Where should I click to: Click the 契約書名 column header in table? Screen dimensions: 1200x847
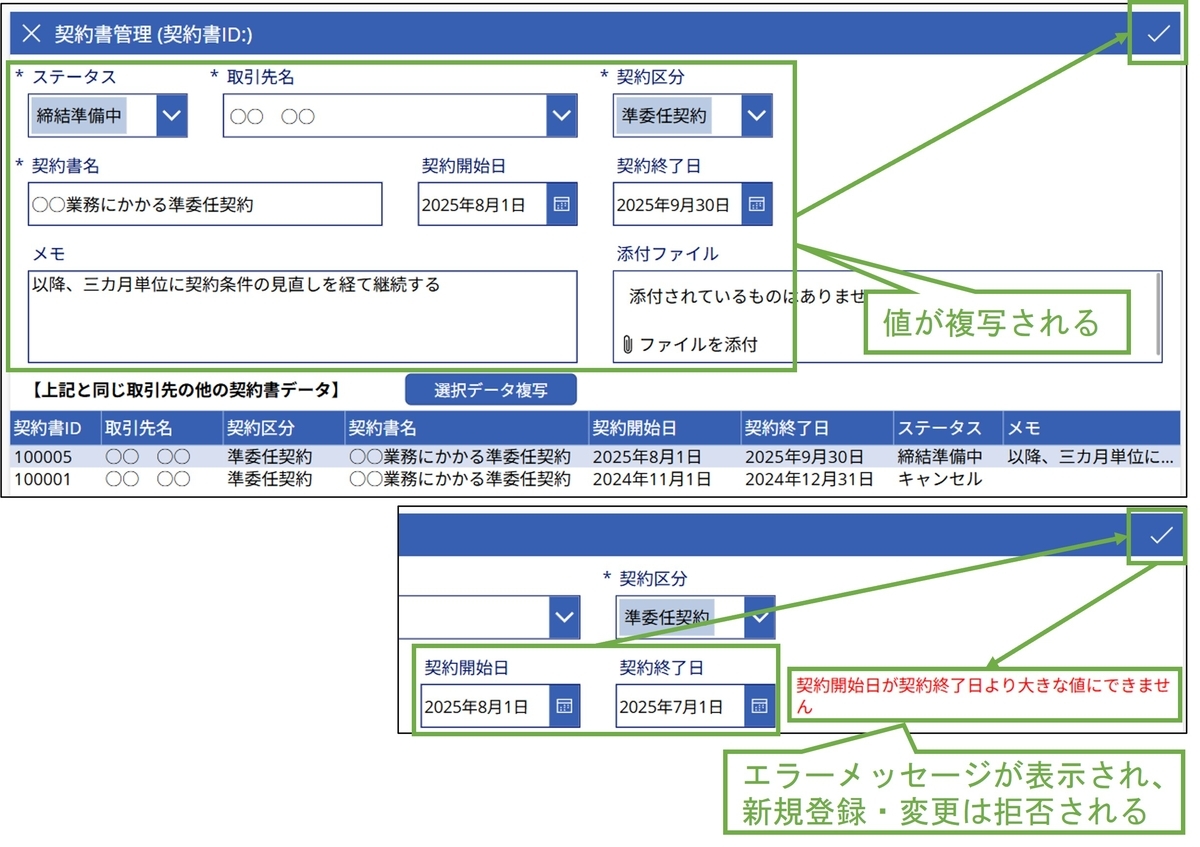point(467,428)
